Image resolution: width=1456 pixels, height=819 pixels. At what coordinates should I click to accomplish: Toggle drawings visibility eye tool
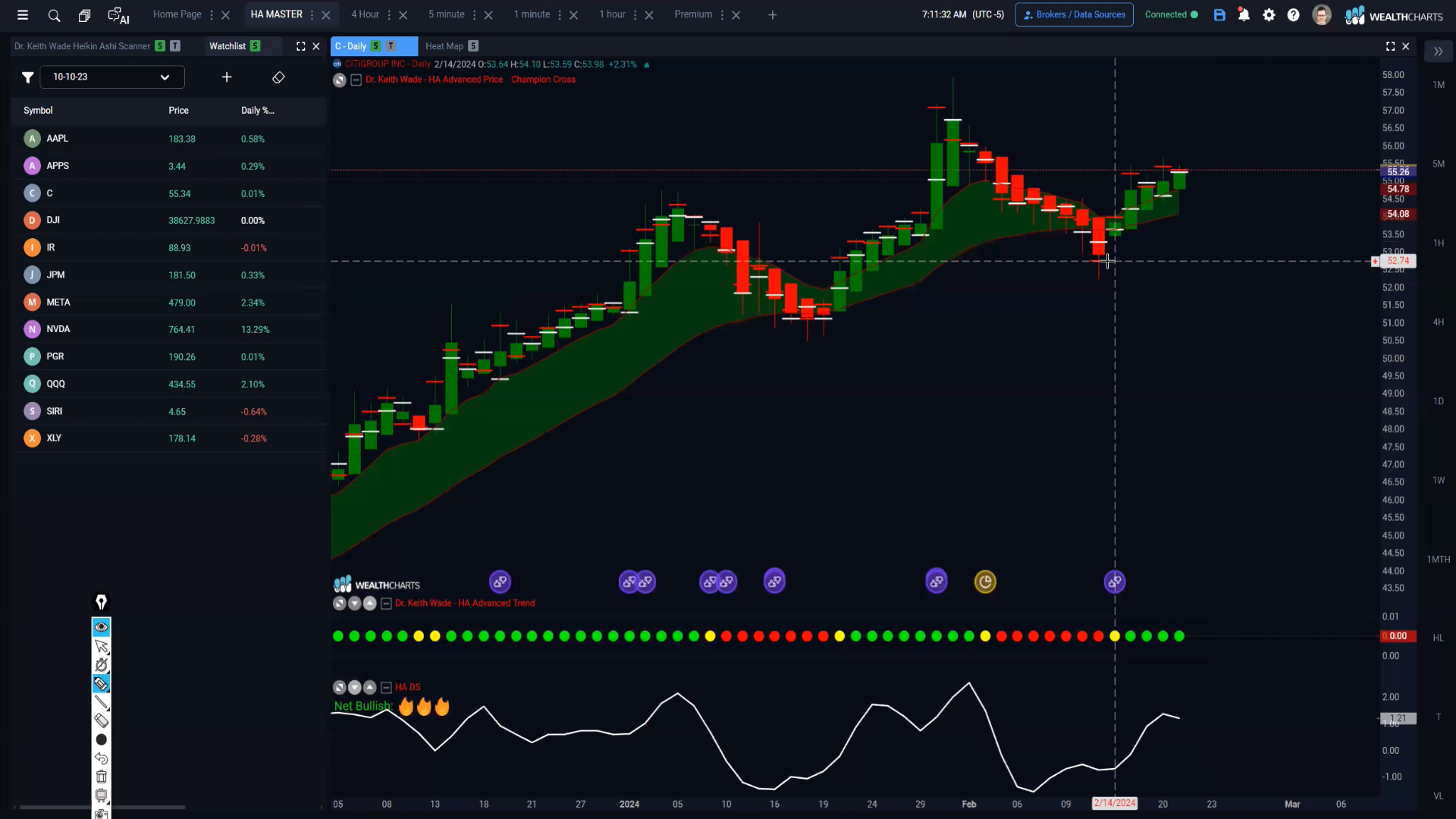[x=101, y=627]
